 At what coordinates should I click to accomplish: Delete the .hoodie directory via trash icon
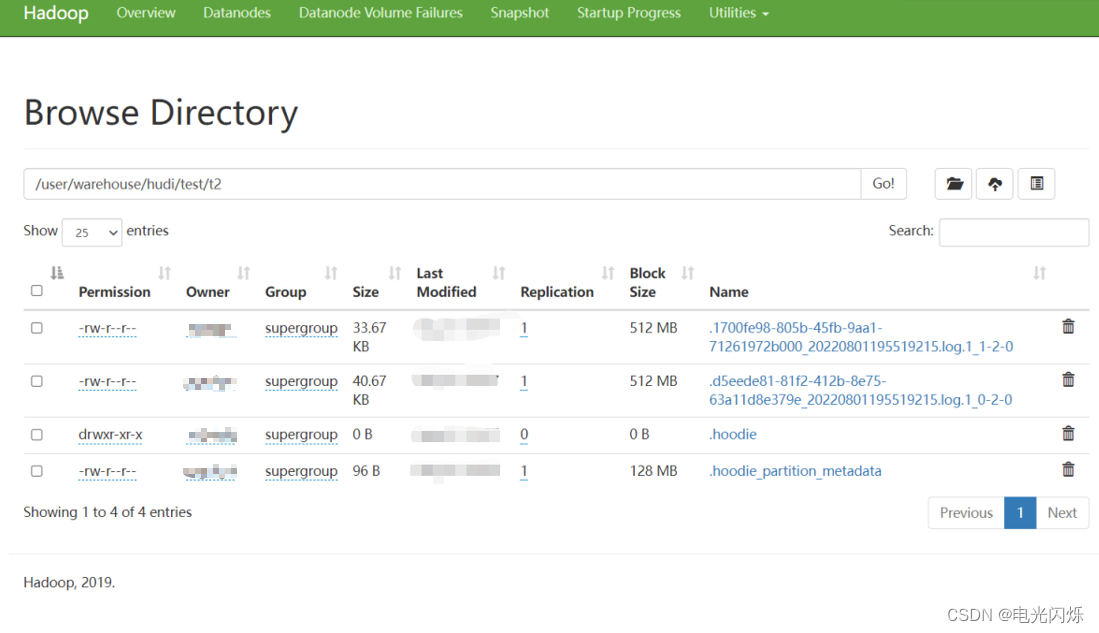pyautogui.click(x=1068, y=434)
